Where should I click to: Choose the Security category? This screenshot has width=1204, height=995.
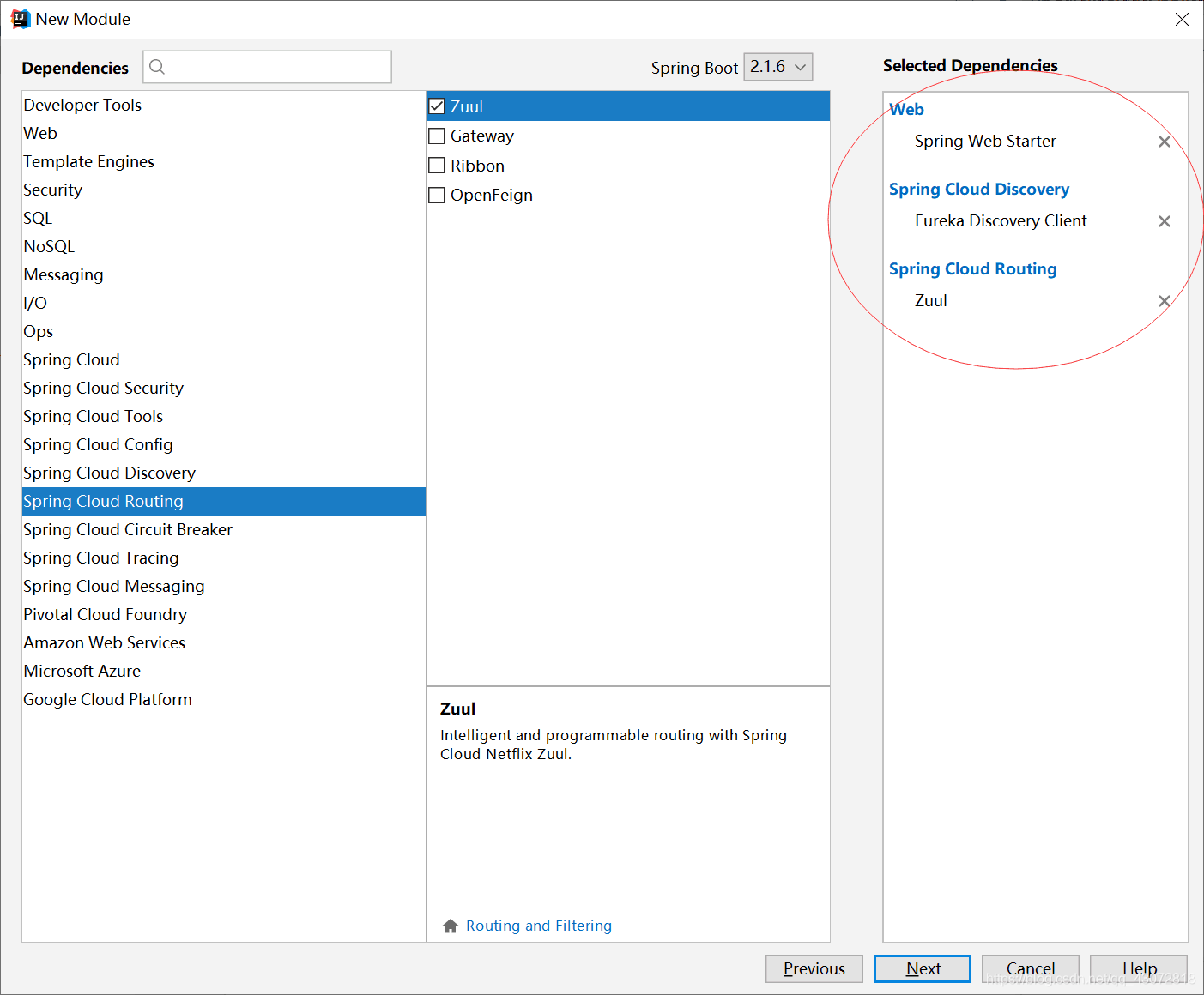224,190
